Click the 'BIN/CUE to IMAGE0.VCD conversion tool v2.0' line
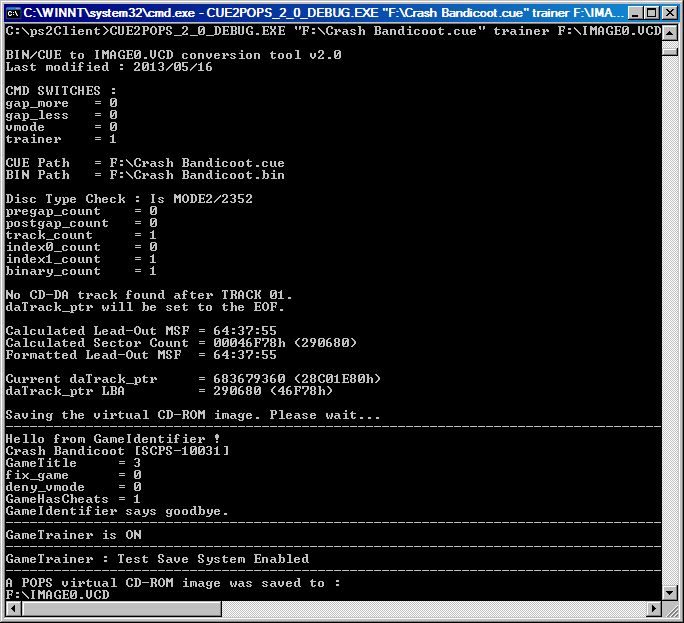The image size is (684, 623). pyautogui.click(x=174, y=55)
